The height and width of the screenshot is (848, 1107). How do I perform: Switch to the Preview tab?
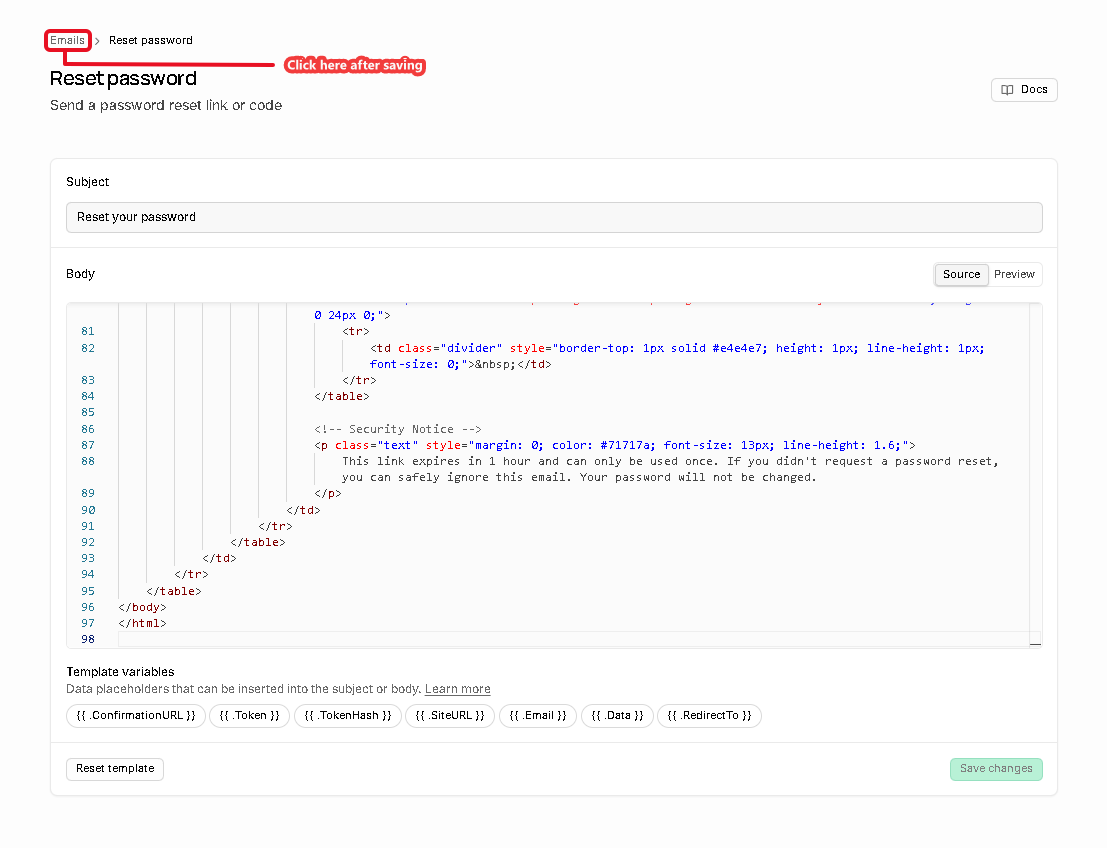(1014, 274)
